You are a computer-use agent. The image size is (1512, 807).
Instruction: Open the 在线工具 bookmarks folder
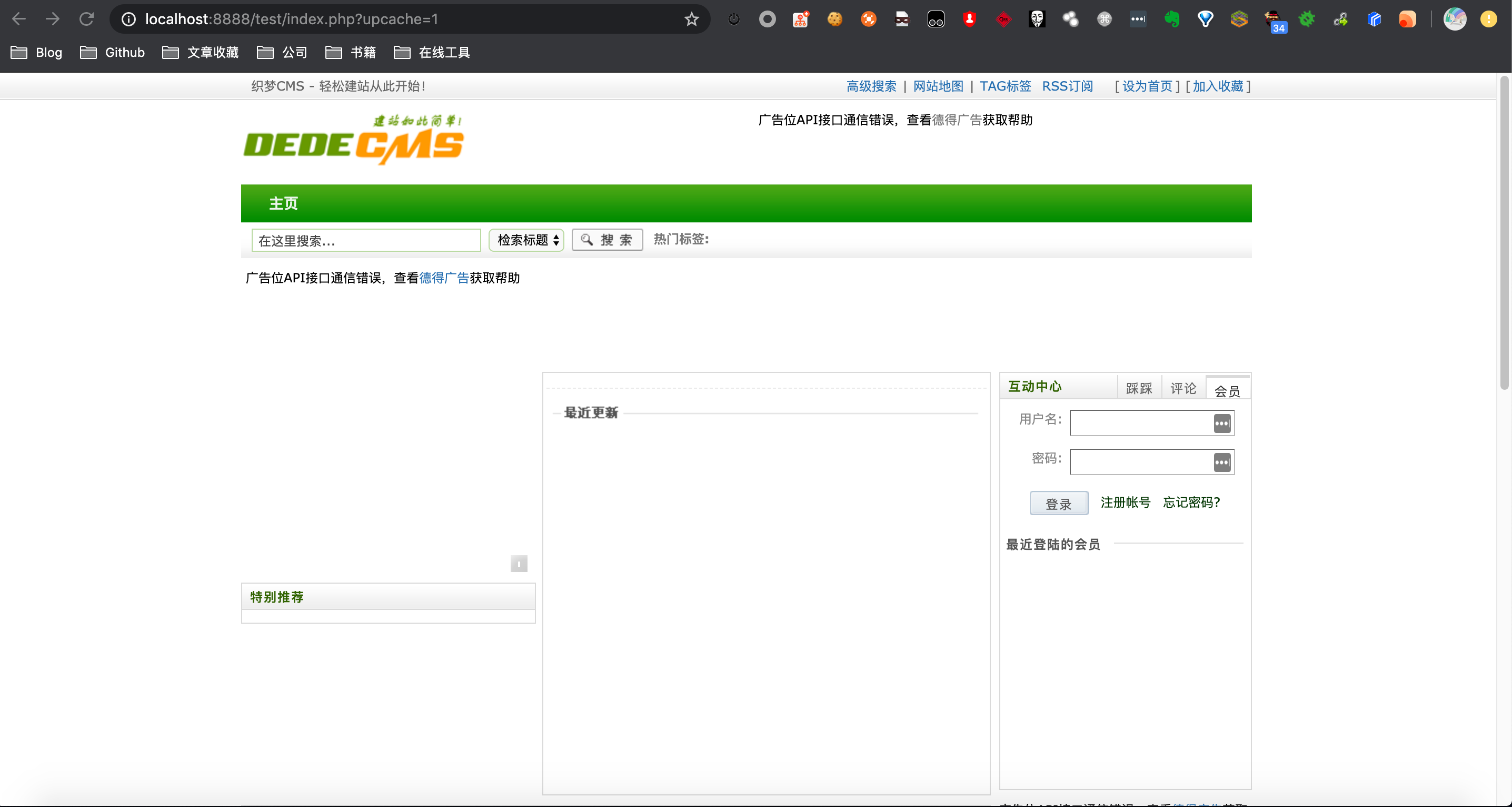click(432, 53)
